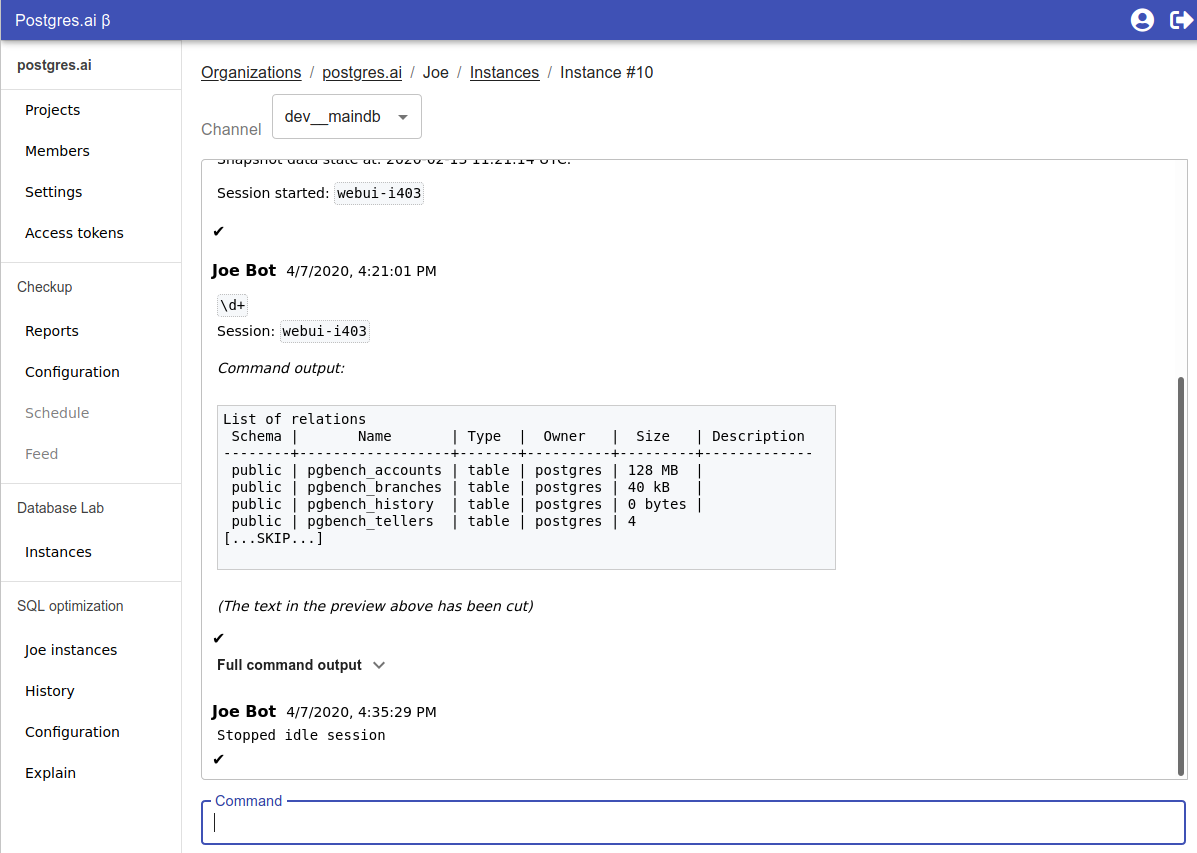Viewport: 1197px width, 853px height.
Task: View Checkup Reports
Action: [x=52, y=331]
